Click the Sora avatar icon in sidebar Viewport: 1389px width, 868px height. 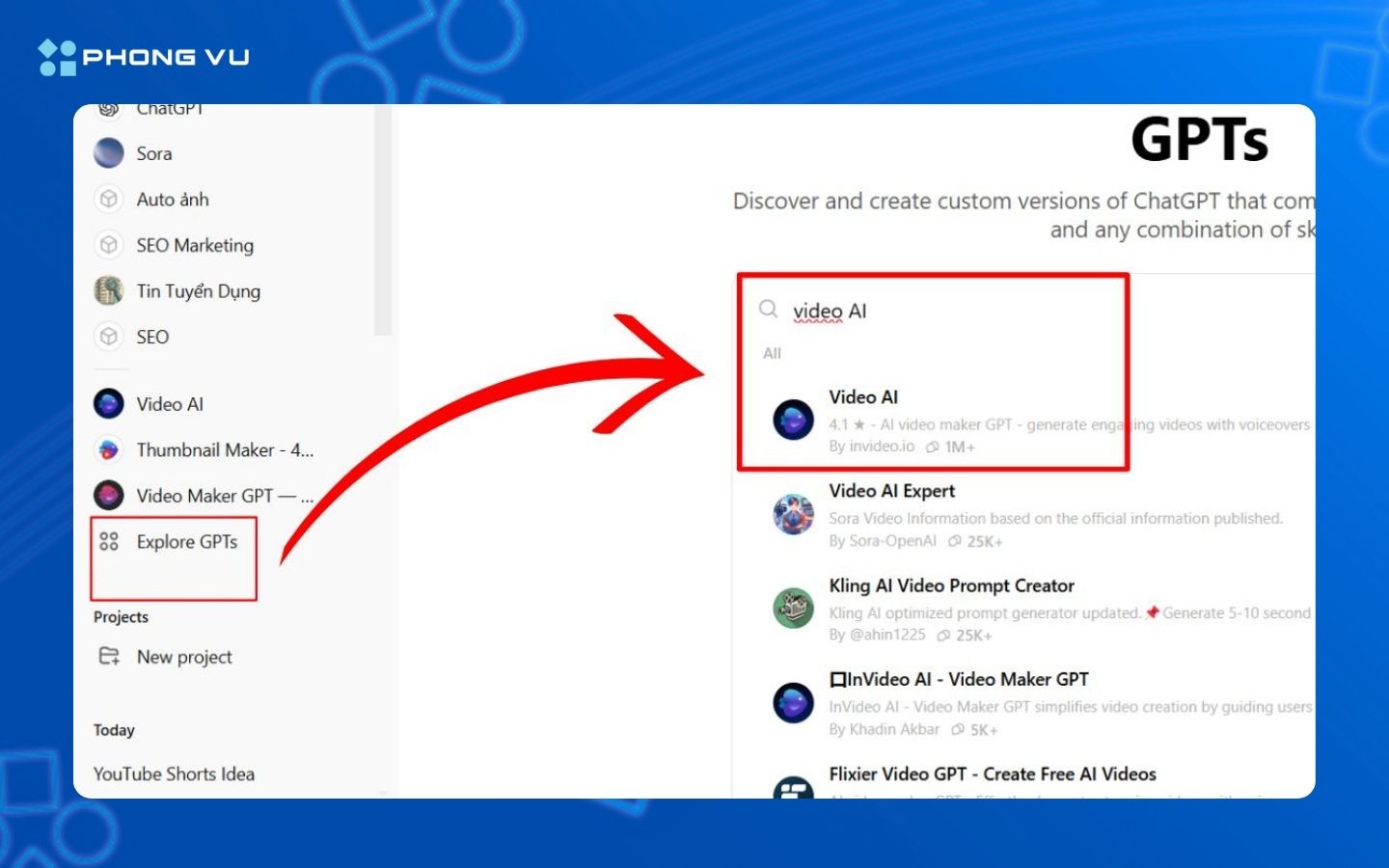click(109, 153)
